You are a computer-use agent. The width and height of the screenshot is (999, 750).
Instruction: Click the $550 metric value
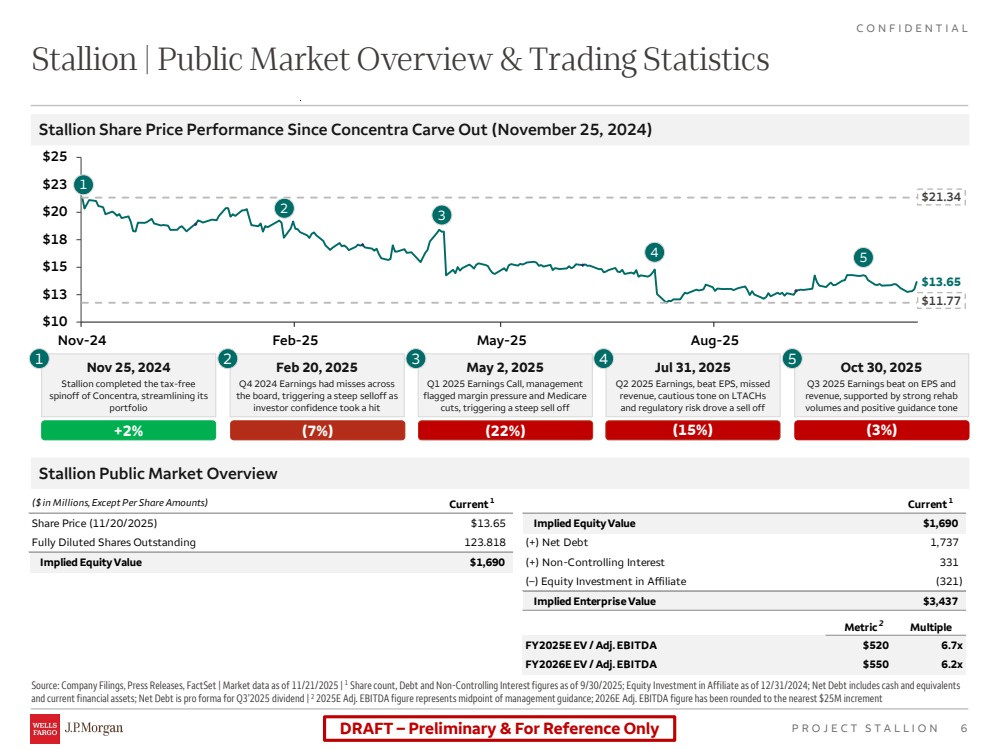875,664
